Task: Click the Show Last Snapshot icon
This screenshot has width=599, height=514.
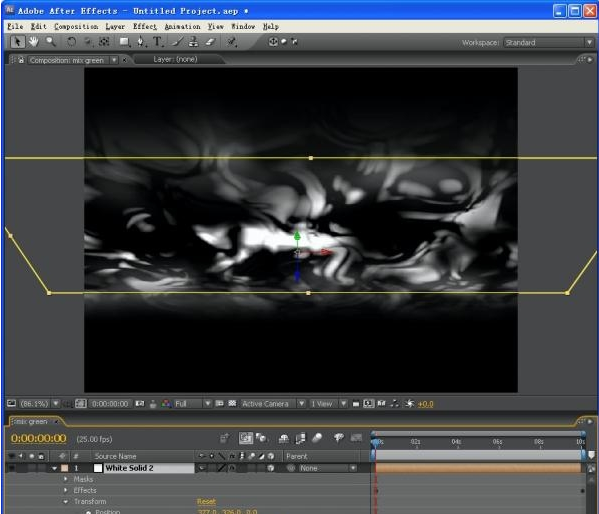Action: (x=153, y=404)
